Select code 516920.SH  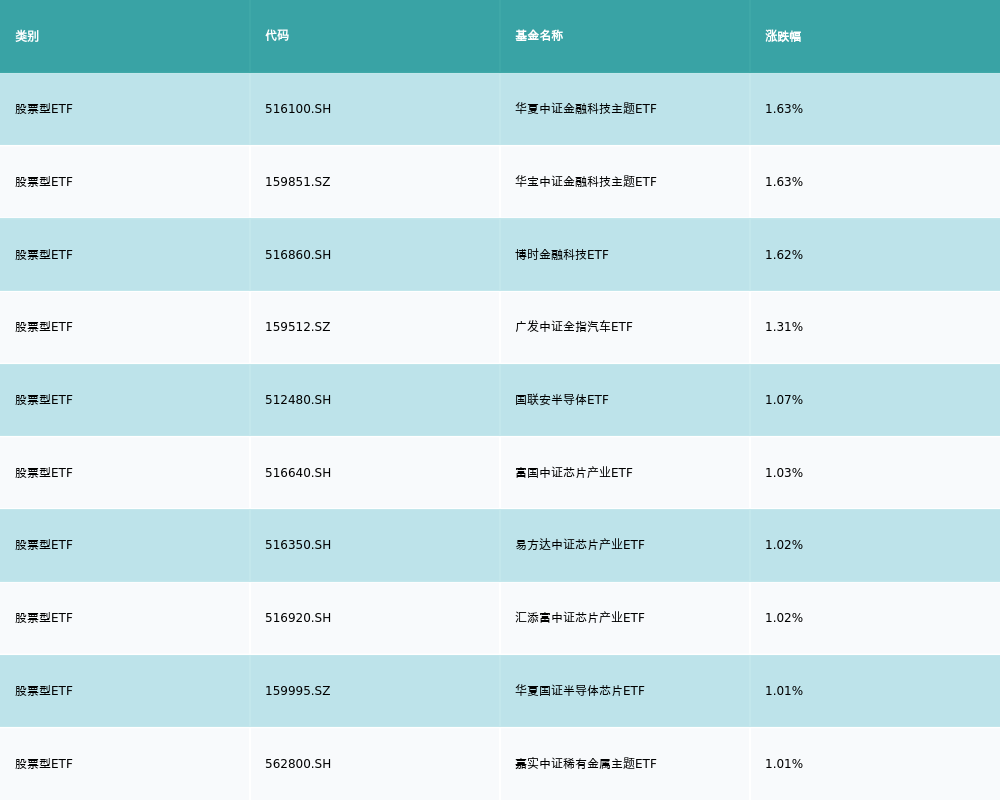click(298, 618)
